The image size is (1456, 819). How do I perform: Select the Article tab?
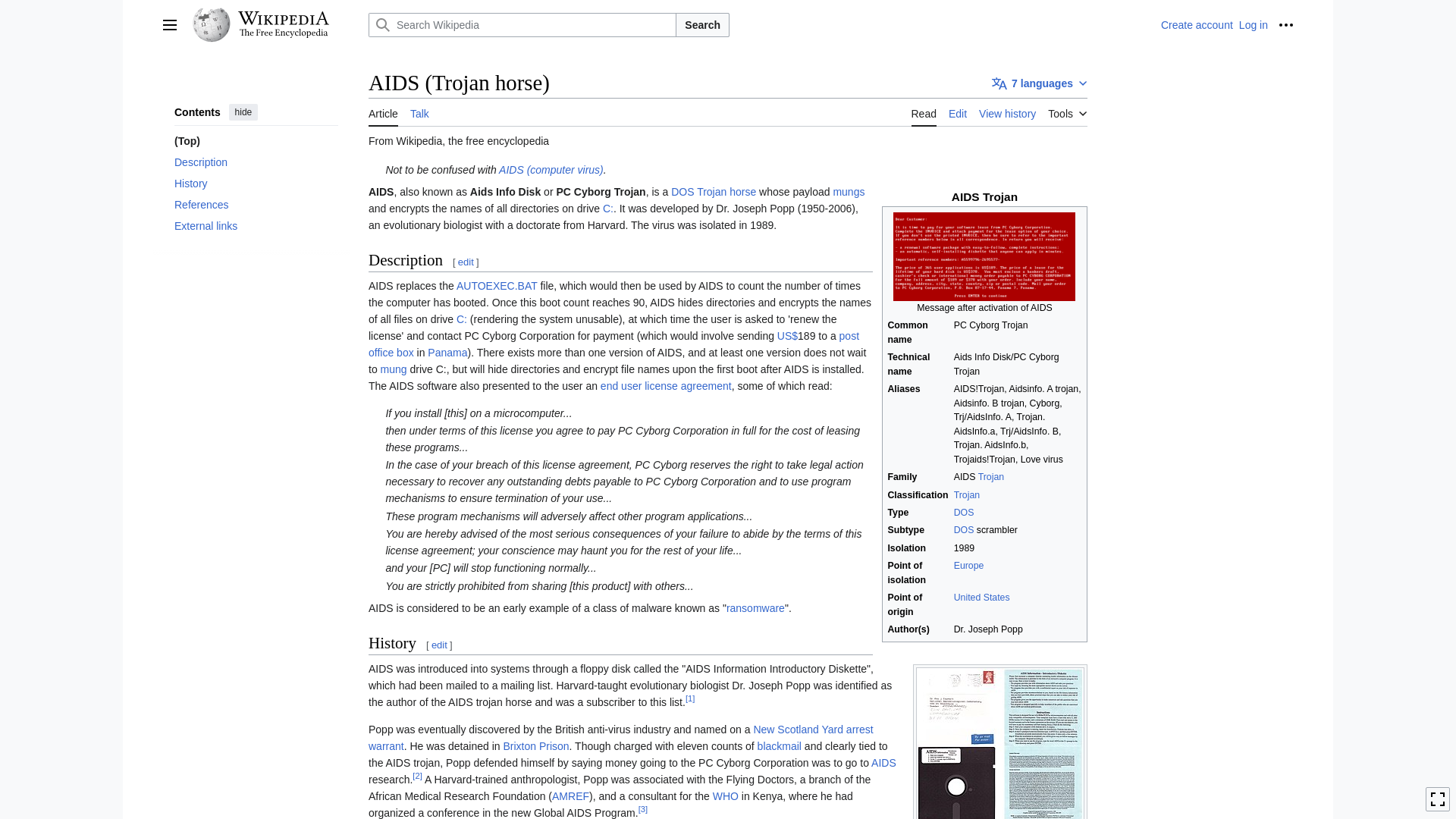coord(383,114)
